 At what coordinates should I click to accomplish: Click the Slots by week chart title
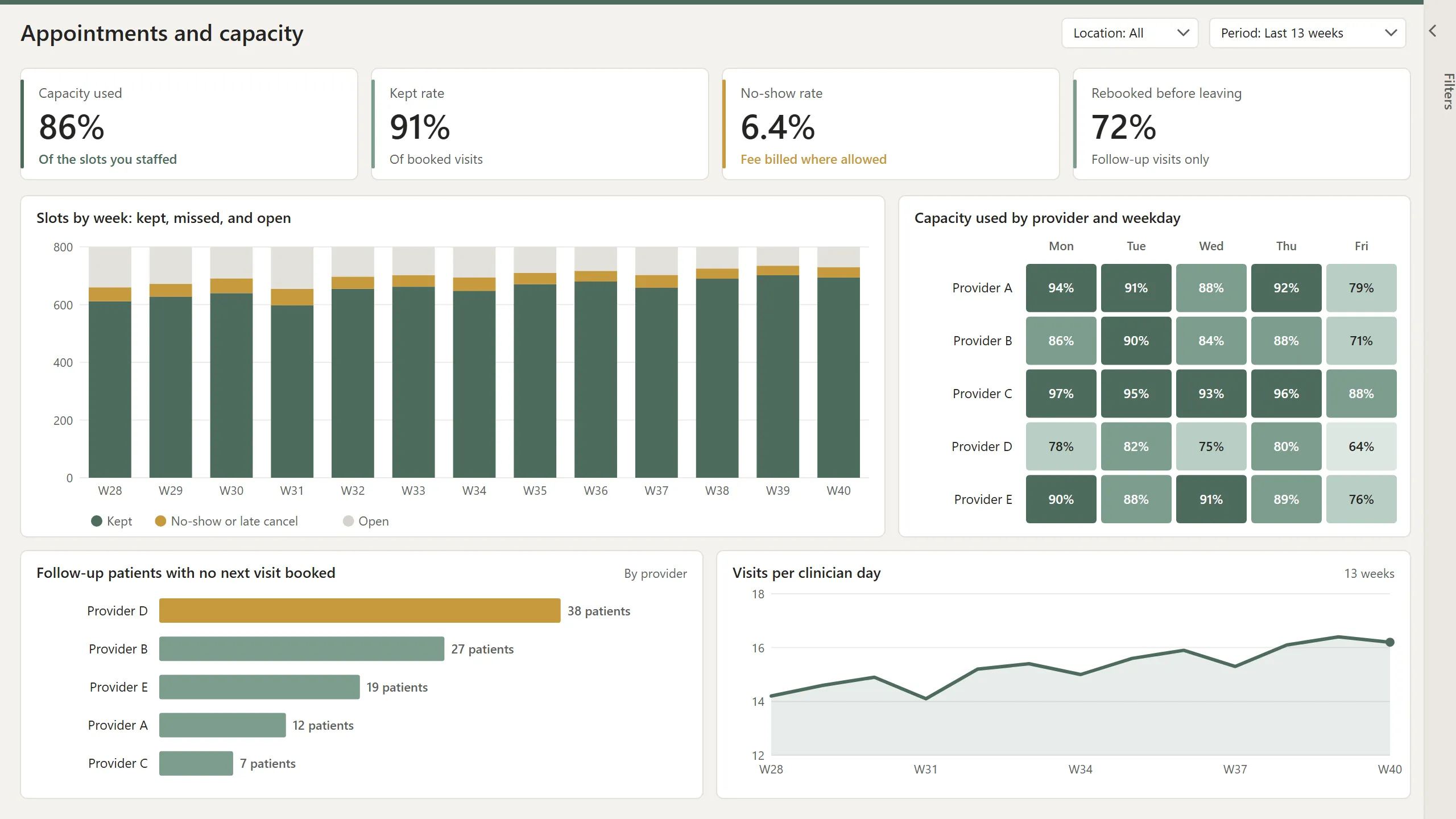click(164, 218)
